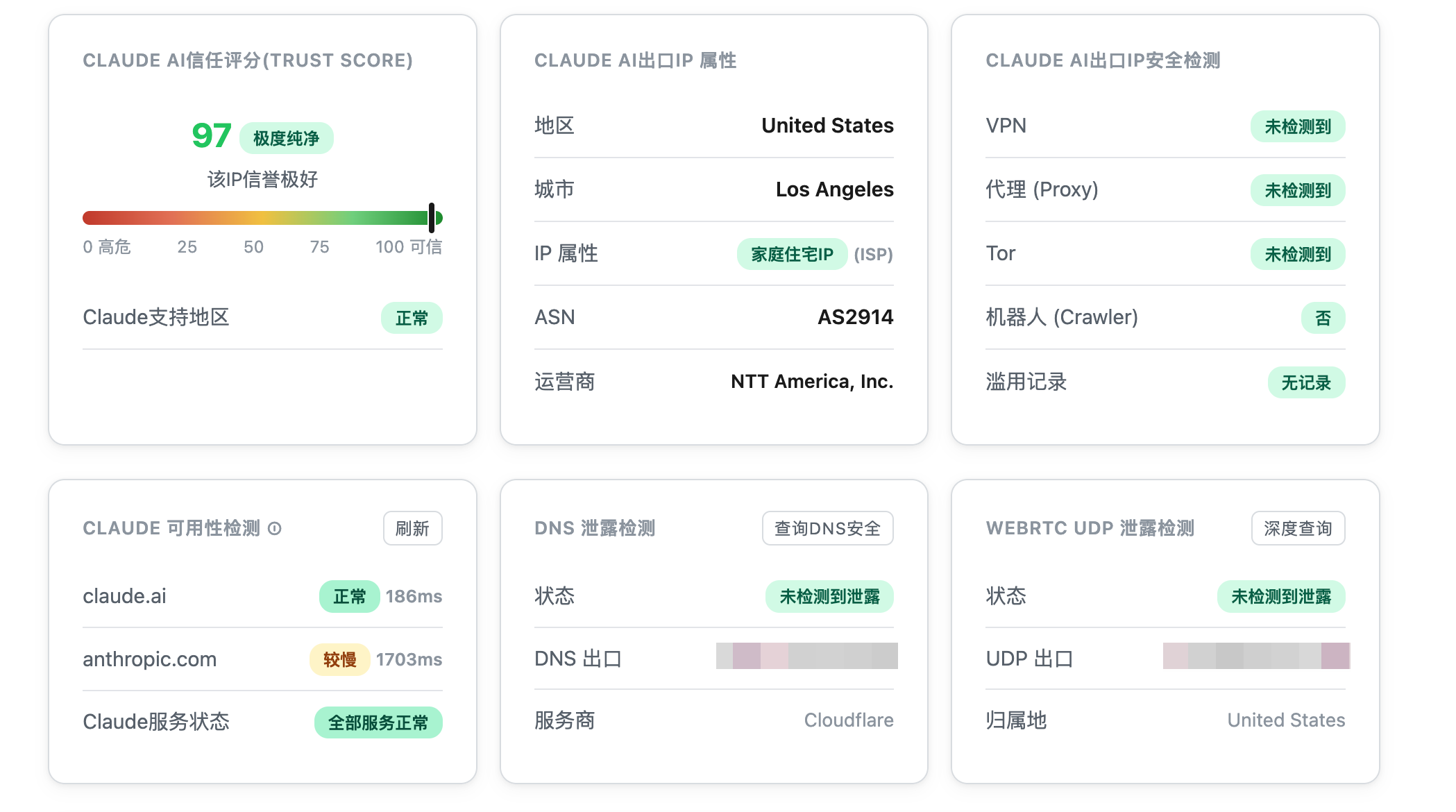Select the AS2914 ASN value
1456x812 pixels.
(855, 317)
